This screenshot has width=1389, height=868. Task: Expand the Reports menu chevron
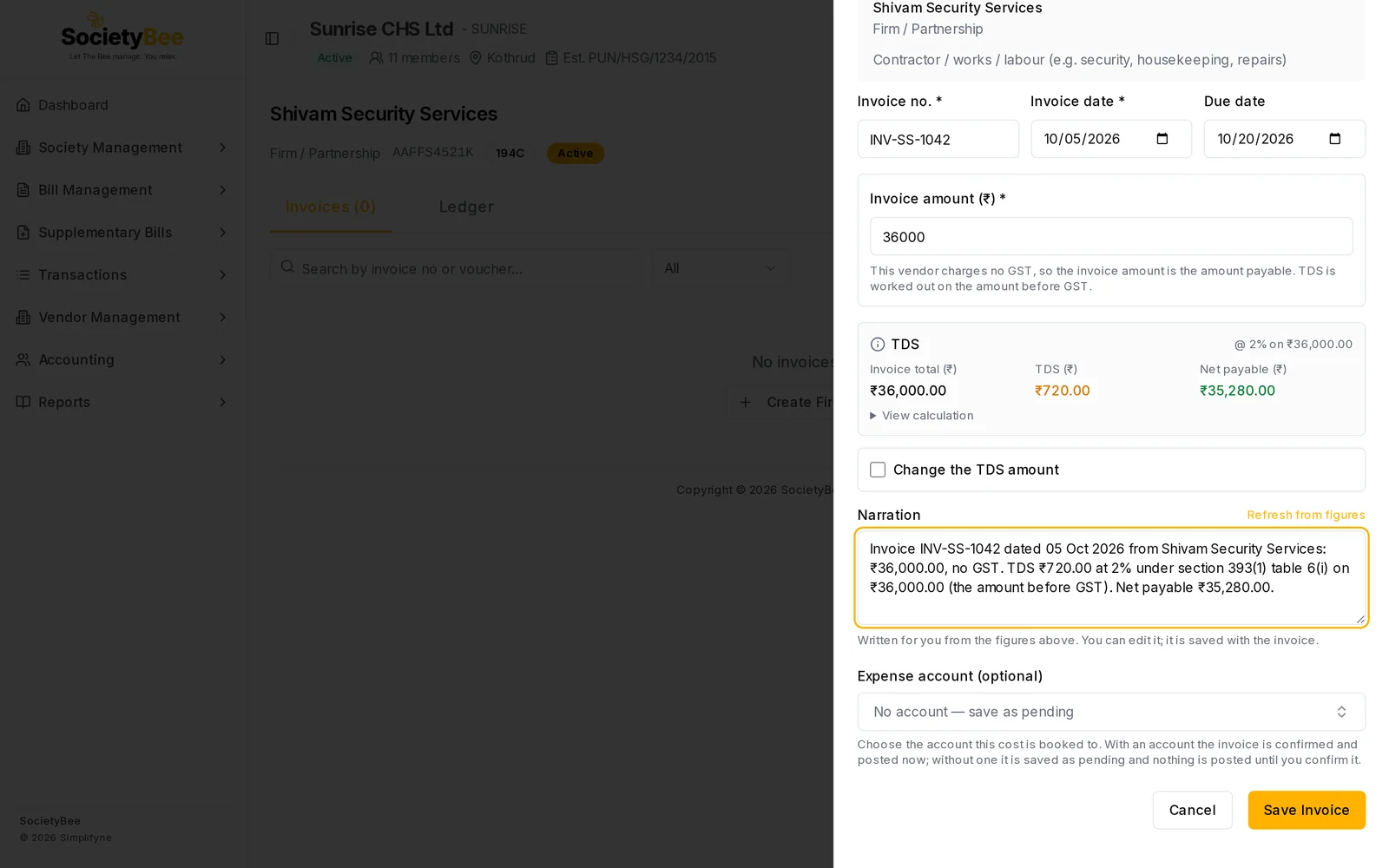(x=222, y=403)
